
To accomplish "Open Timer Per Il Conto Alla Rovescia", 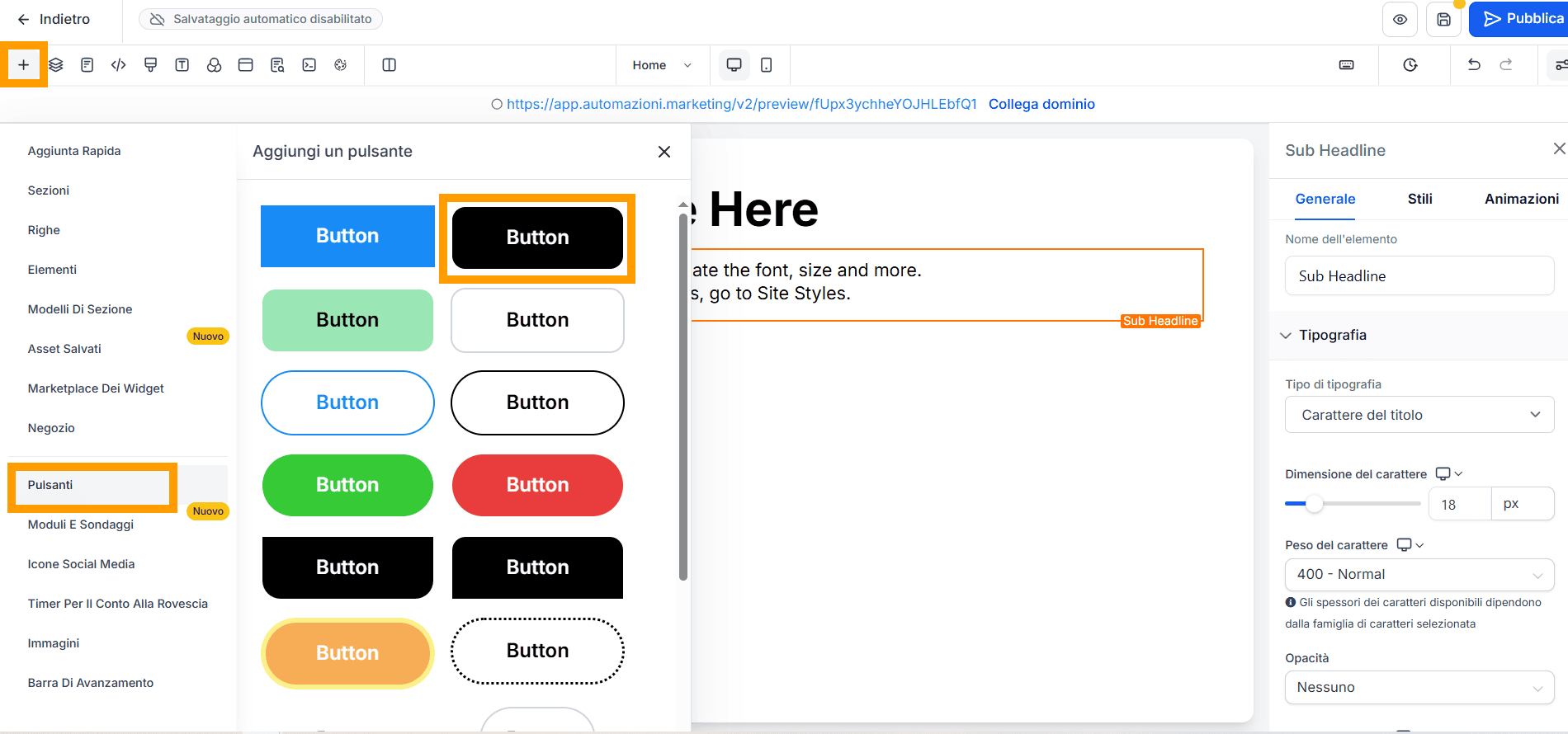I will click(118, 604).
